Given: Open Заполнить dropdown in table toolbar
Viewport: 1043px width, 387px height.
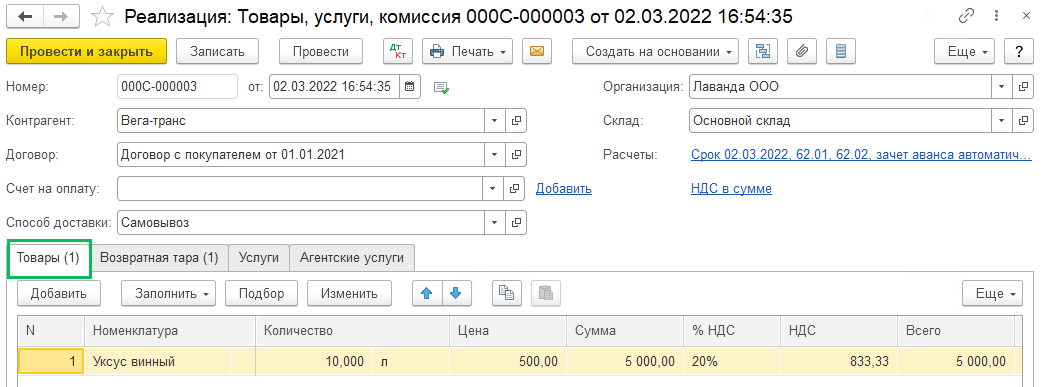Looking at the screenshot, I should coord(169,293).
